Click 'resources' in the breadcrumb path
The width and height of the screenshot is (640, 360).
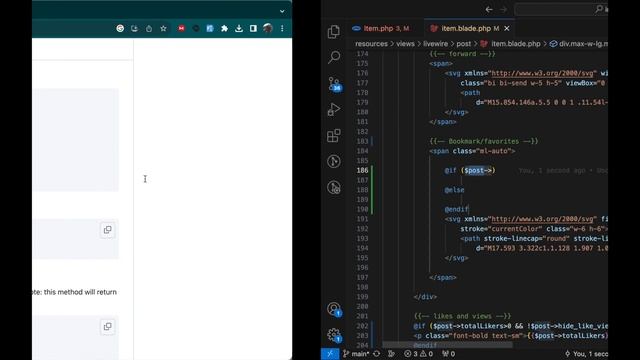371,44
